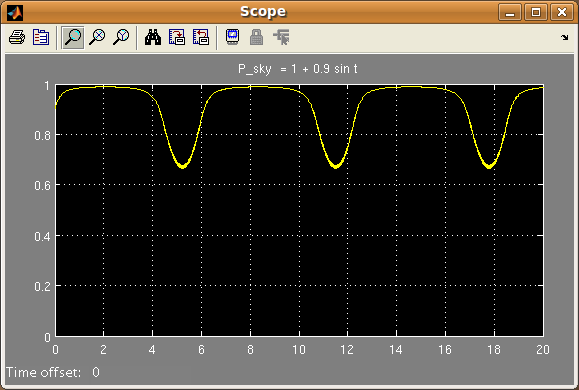579x390 pixels.
Task: Dock the scope using corner arrow
Action: 565,37
